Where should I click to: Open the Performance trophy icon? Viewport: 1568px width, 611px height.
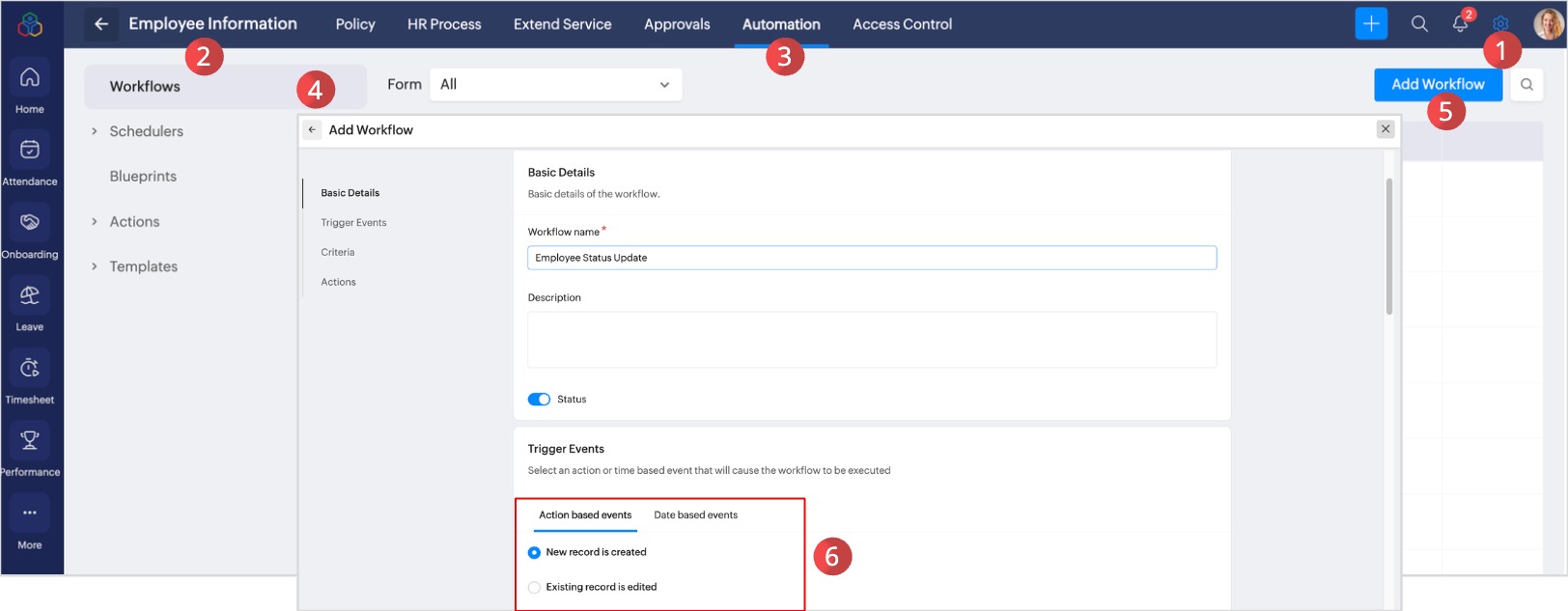(30, 440)
